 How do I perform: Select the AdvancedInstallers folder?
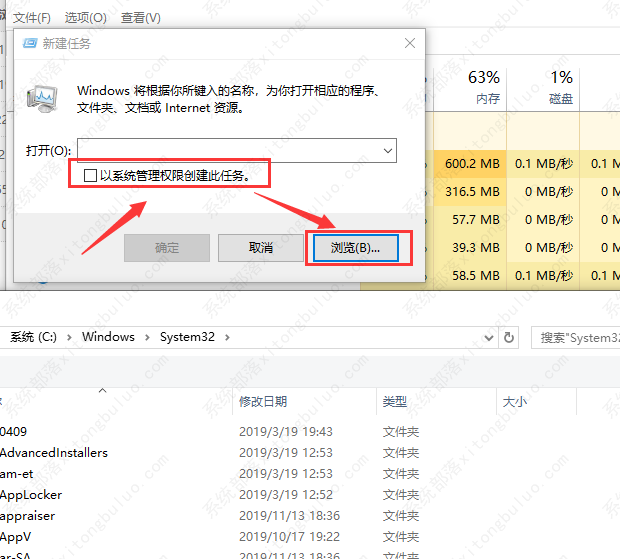pos(54,453)
